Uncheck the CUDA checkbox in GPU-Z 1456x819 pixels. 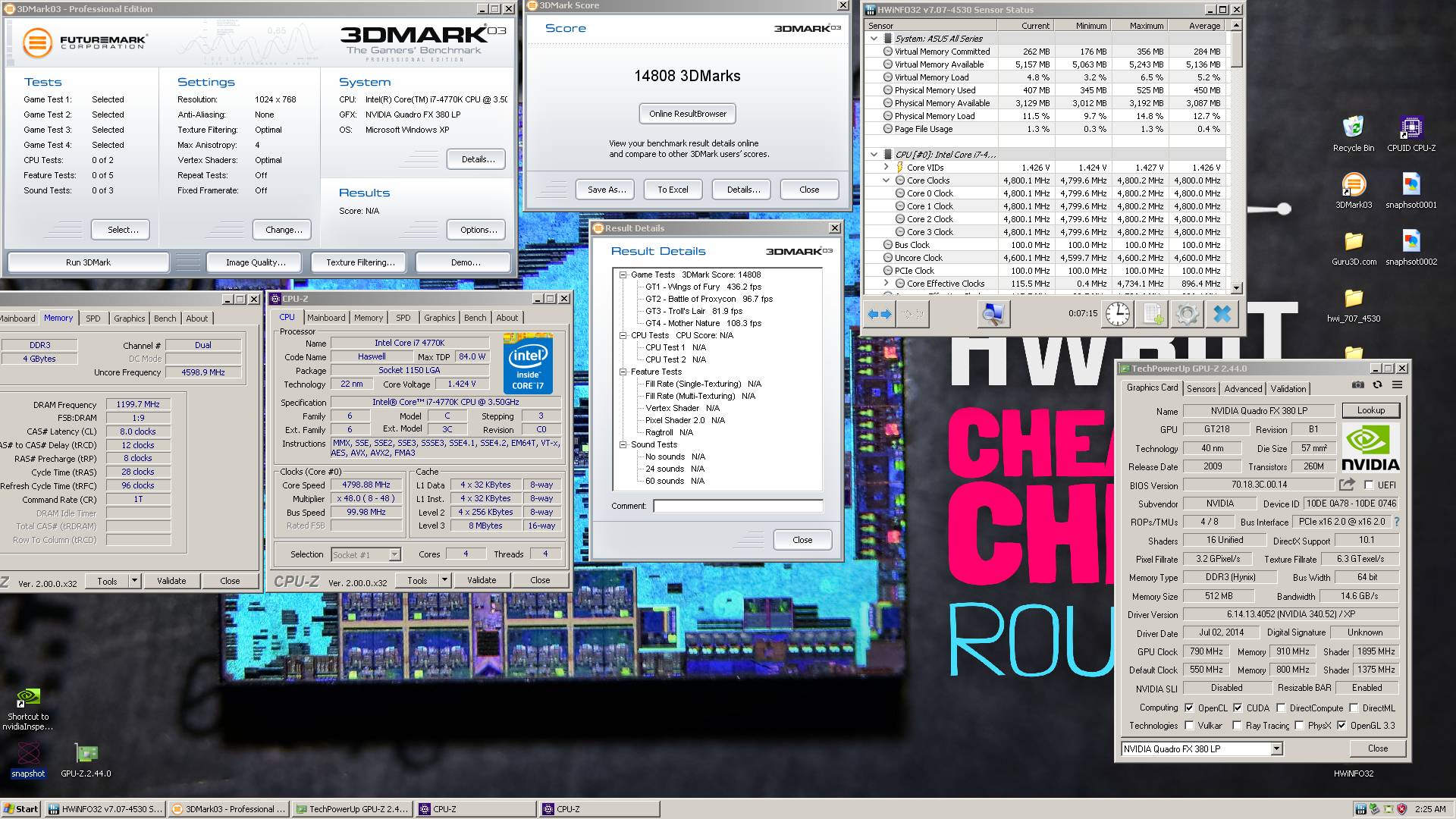click(x=1238, y=708)
